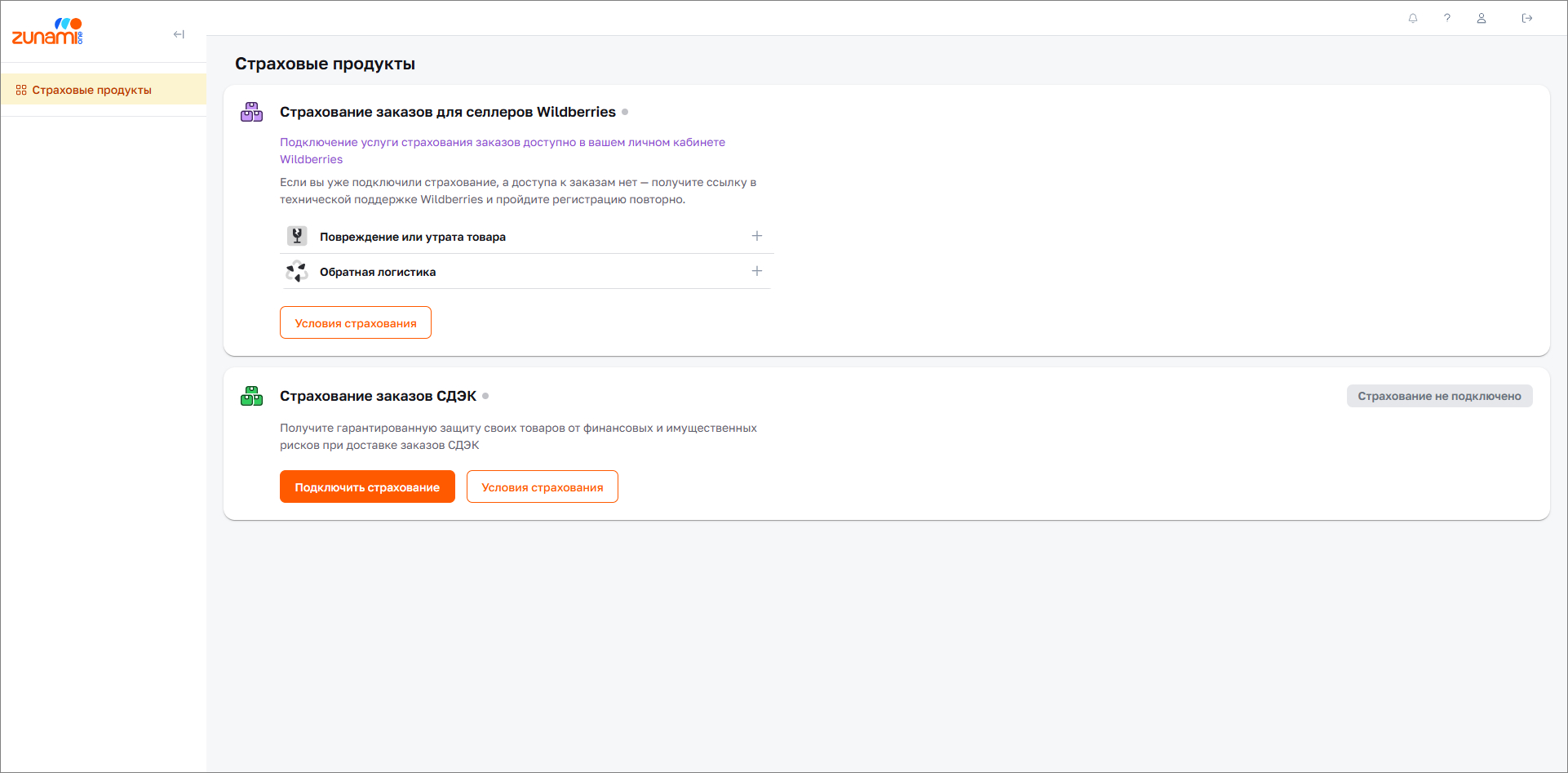
Task: Expand Повреждение или утрата товара plus
Action: pos(757,236)
